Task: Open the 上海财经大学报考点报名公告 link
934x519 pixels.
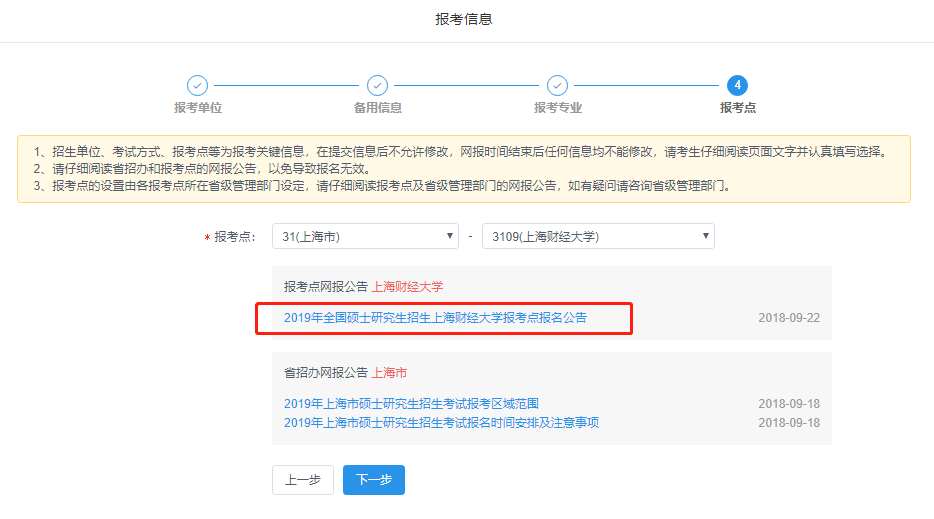Action: point(435,318)
